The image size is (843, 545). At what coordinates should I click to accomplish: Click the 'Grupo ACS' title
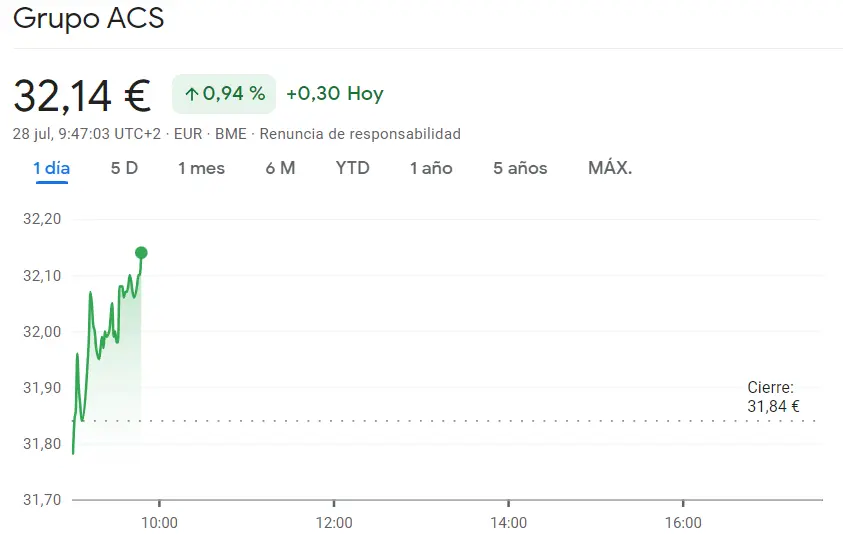tap(88, 18)
